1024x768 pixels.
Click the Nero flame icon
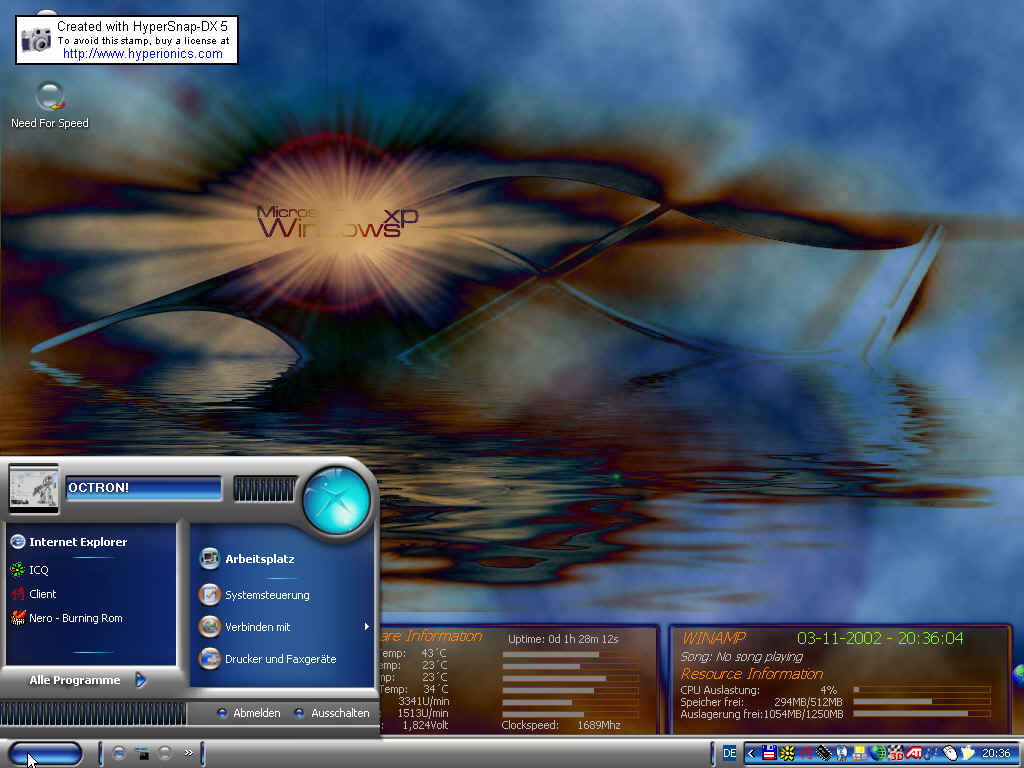click(x=18, y=618)
